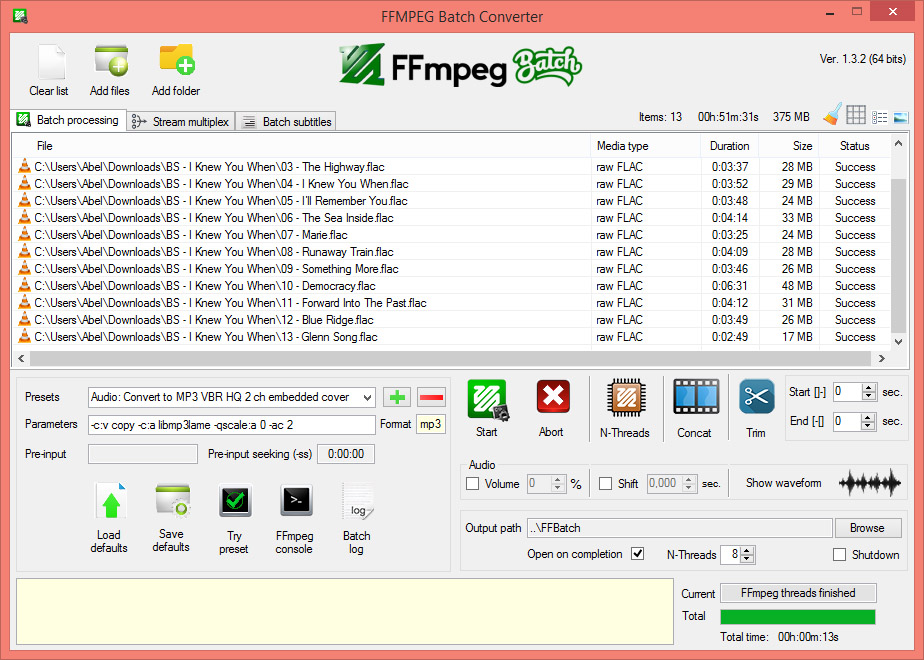Select the 10 - Democracy.flac row
This screenshot has width=924, height=660.
pyautogui.click(x=451, y=286)
